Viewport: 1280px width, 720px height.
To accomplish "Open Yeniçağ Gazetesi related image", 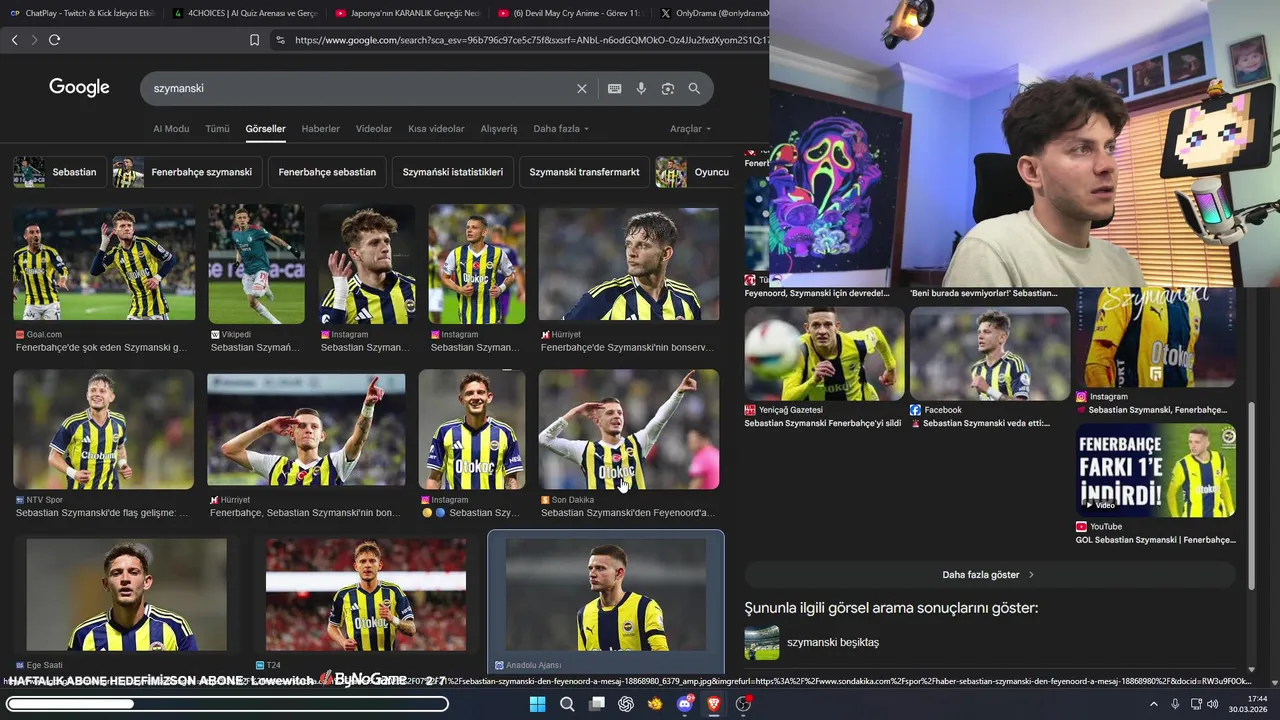I will point(824,354).
